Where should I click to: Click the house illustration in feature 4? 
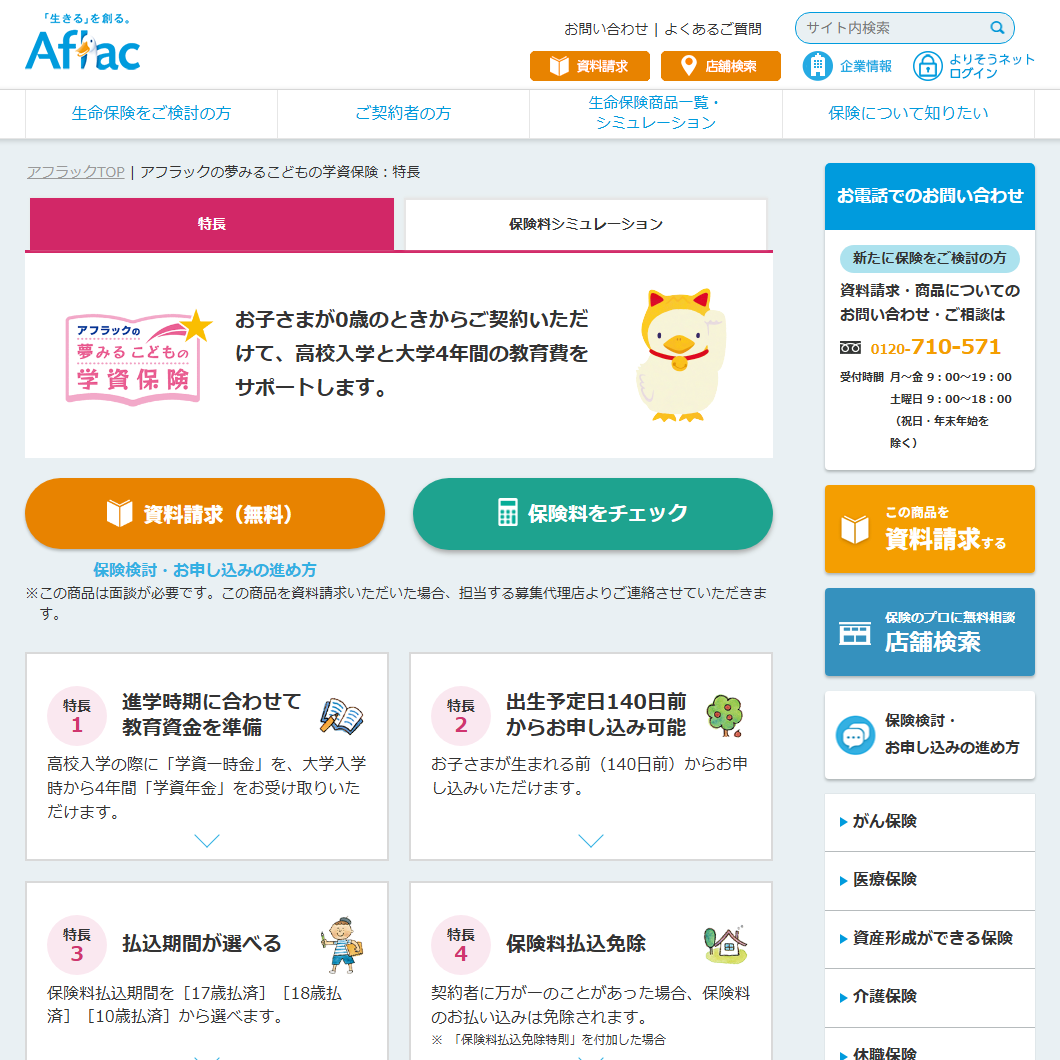pyautogui.click(x=725, y=944)
